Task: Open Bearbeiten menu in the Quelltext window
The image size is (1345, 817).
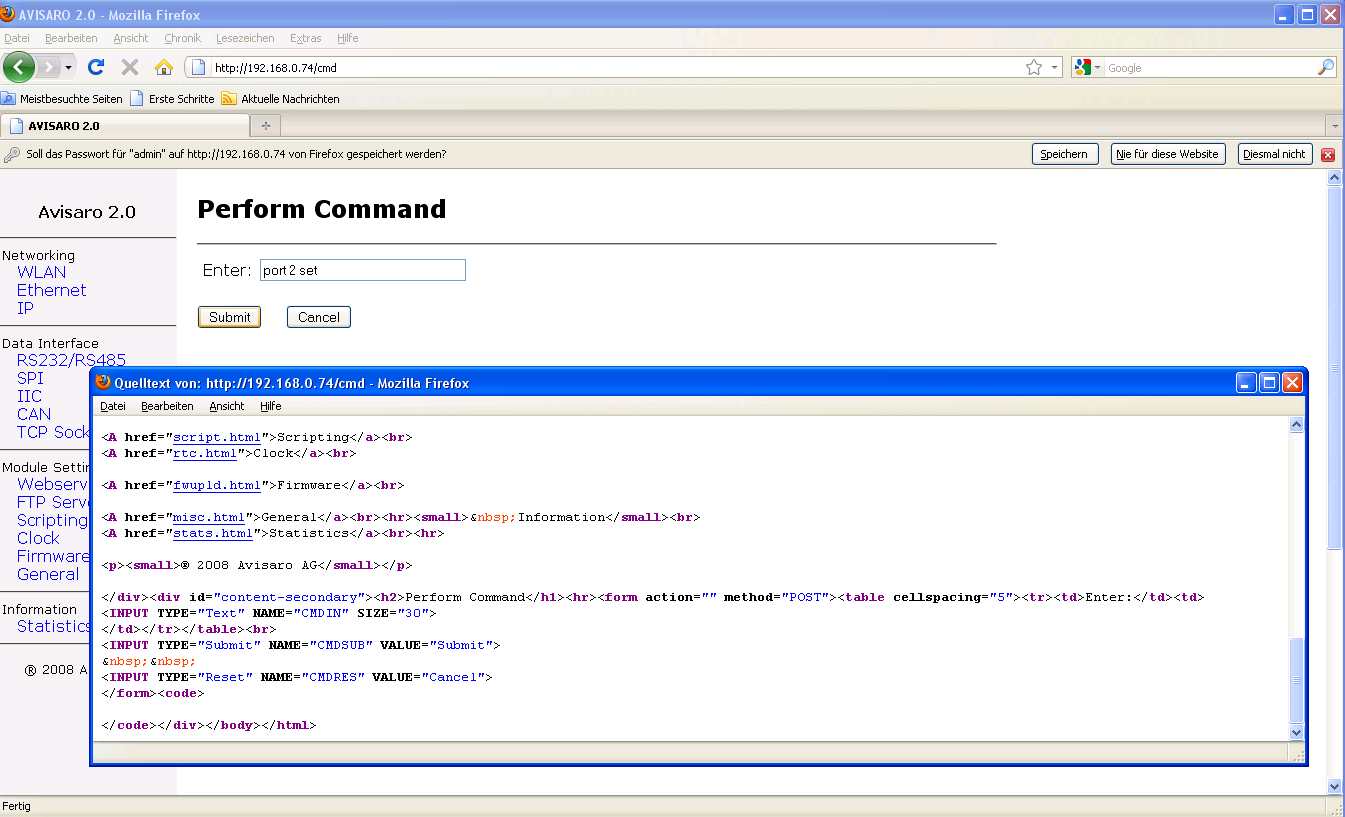Action: click(x=167, y=406)
